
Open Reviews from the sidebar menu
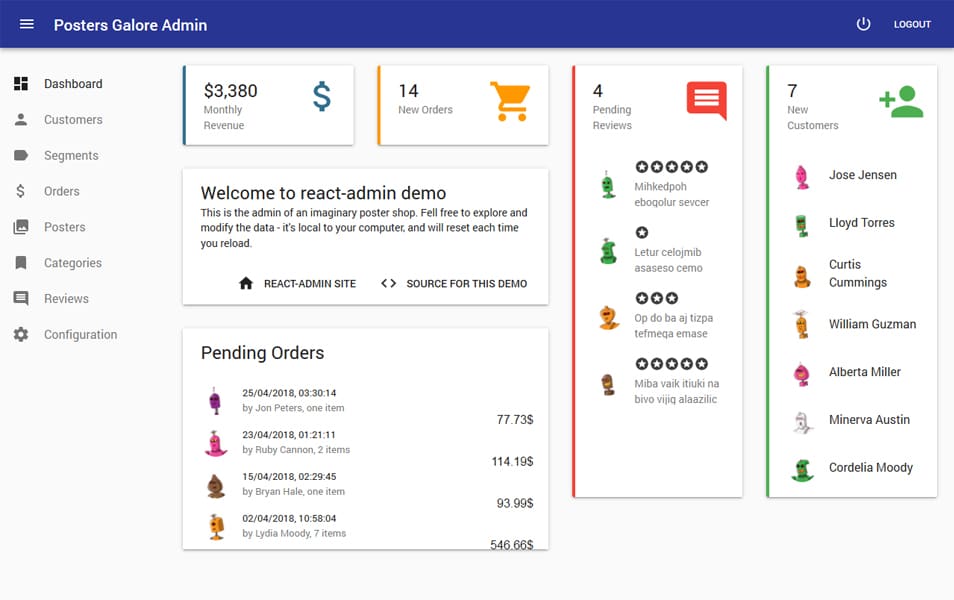(x=66, y=299)
